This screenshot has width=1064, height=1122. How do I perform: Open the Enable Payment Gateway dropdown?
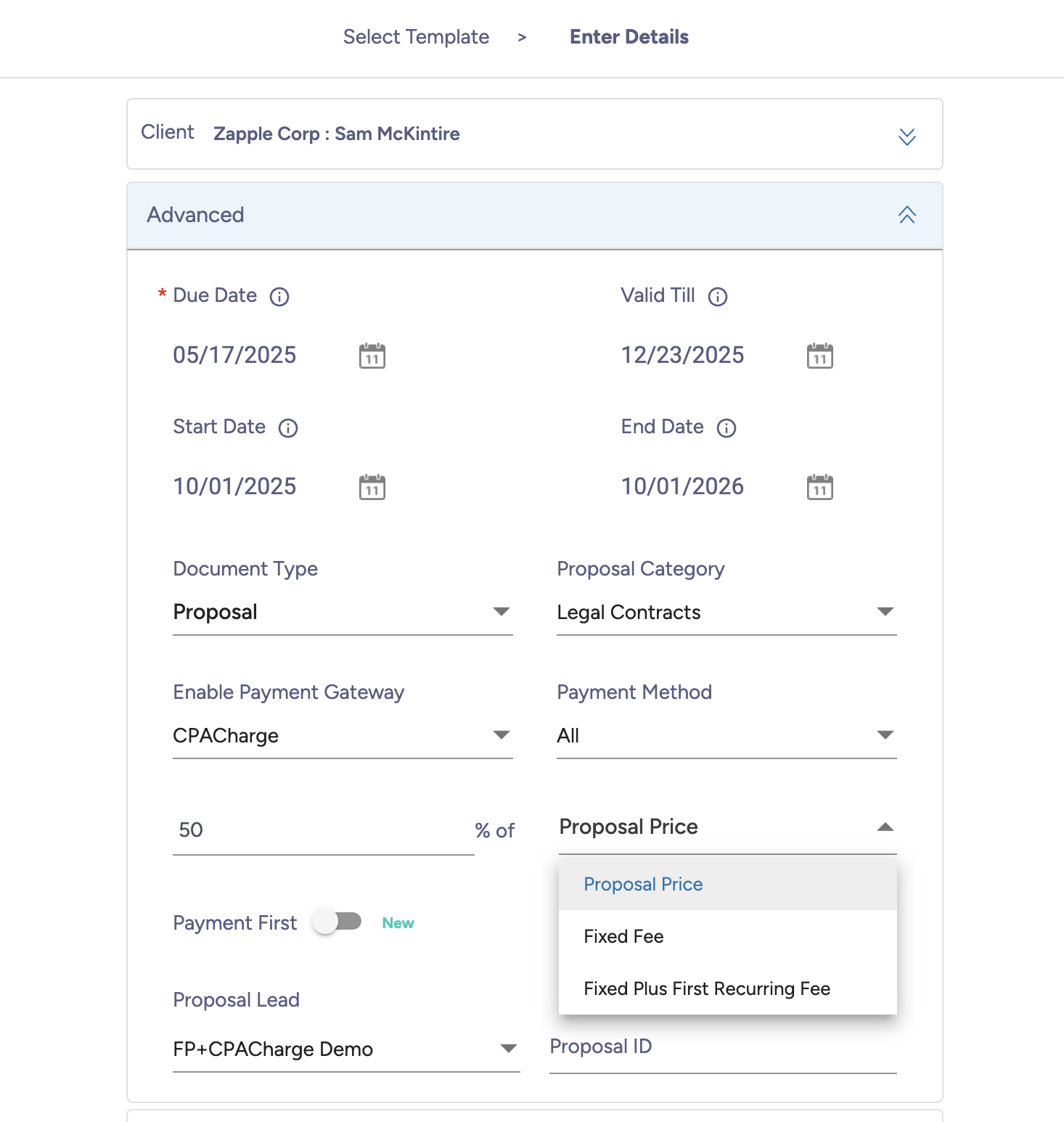[x=343, y=736]
